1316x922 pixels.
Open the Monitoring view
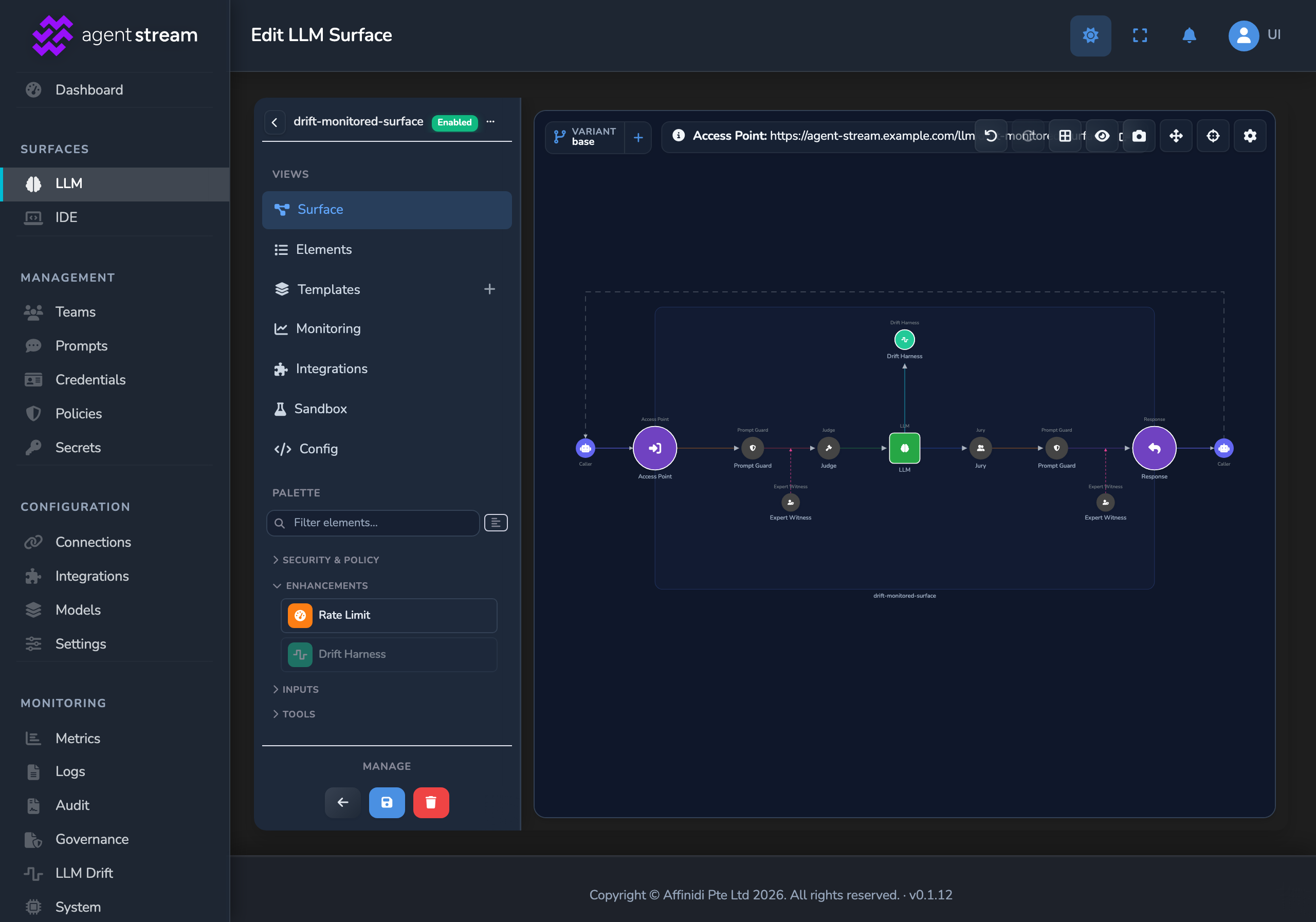tap(387, 329)
